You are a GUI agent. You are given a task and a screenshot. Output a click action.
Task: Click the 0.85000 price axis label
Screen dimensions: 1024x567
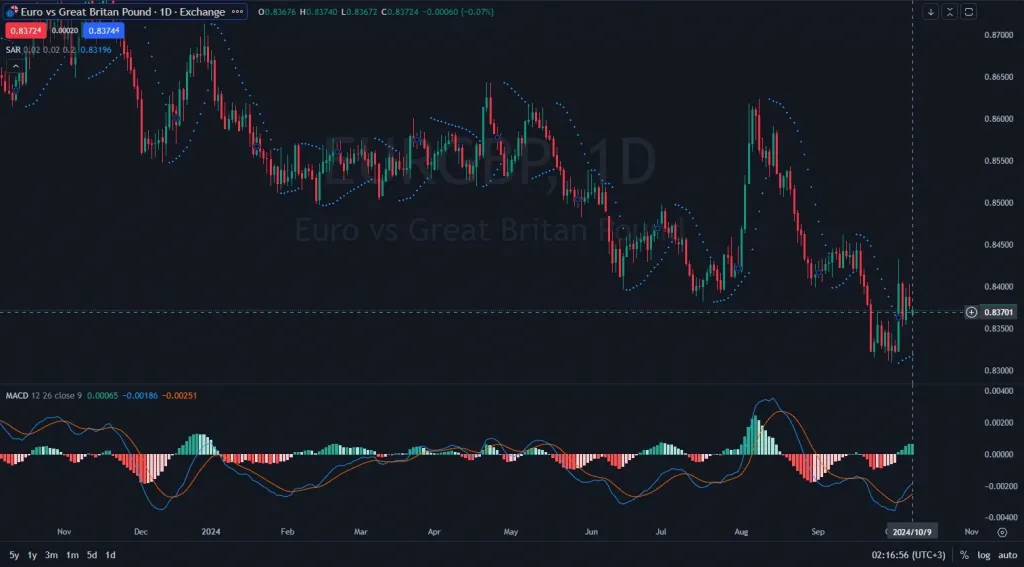(x=998, y=203)
